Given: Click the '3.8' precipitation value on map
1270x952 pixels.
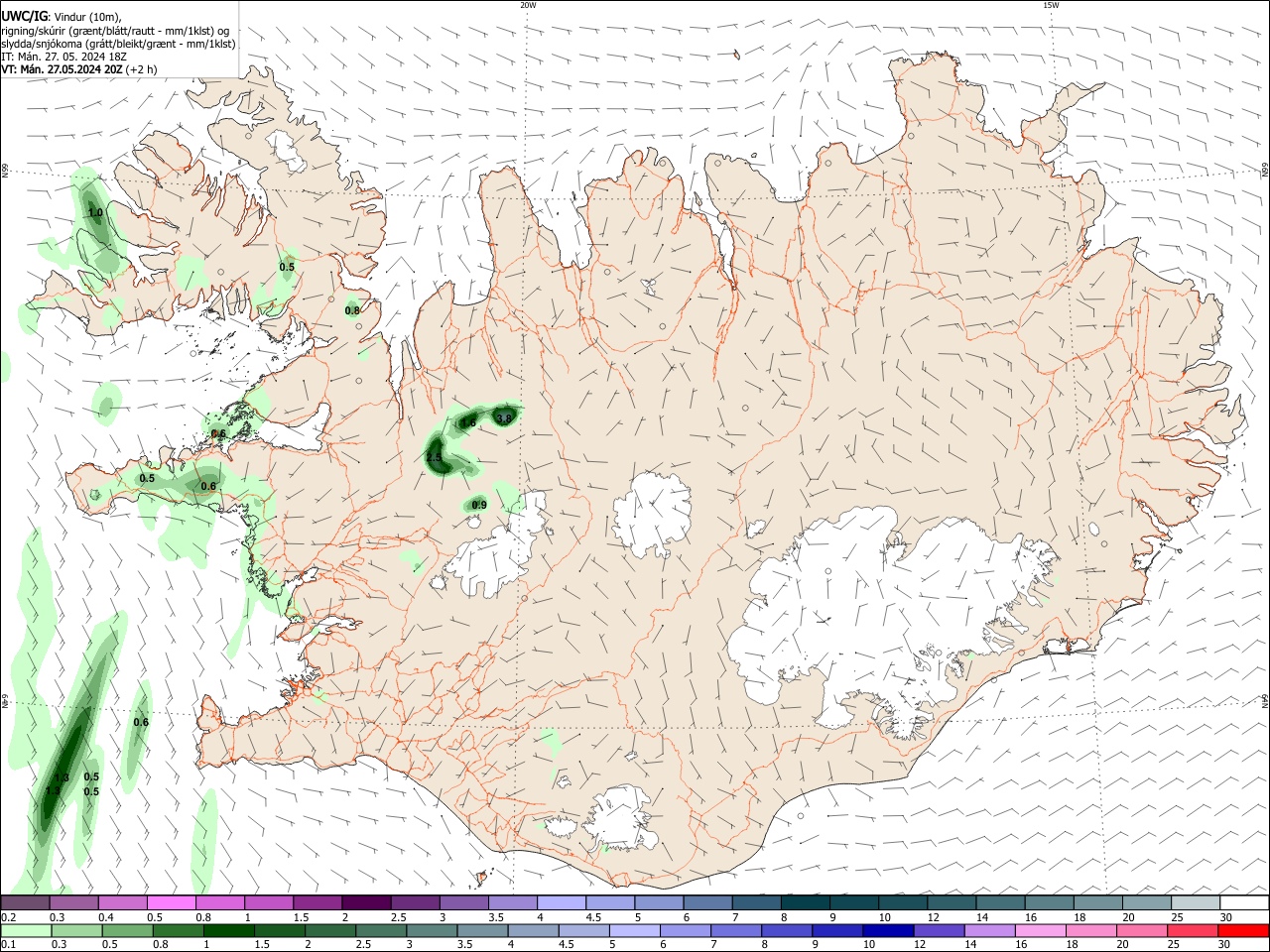Looking at the screenshot, I should click(504, 419).
